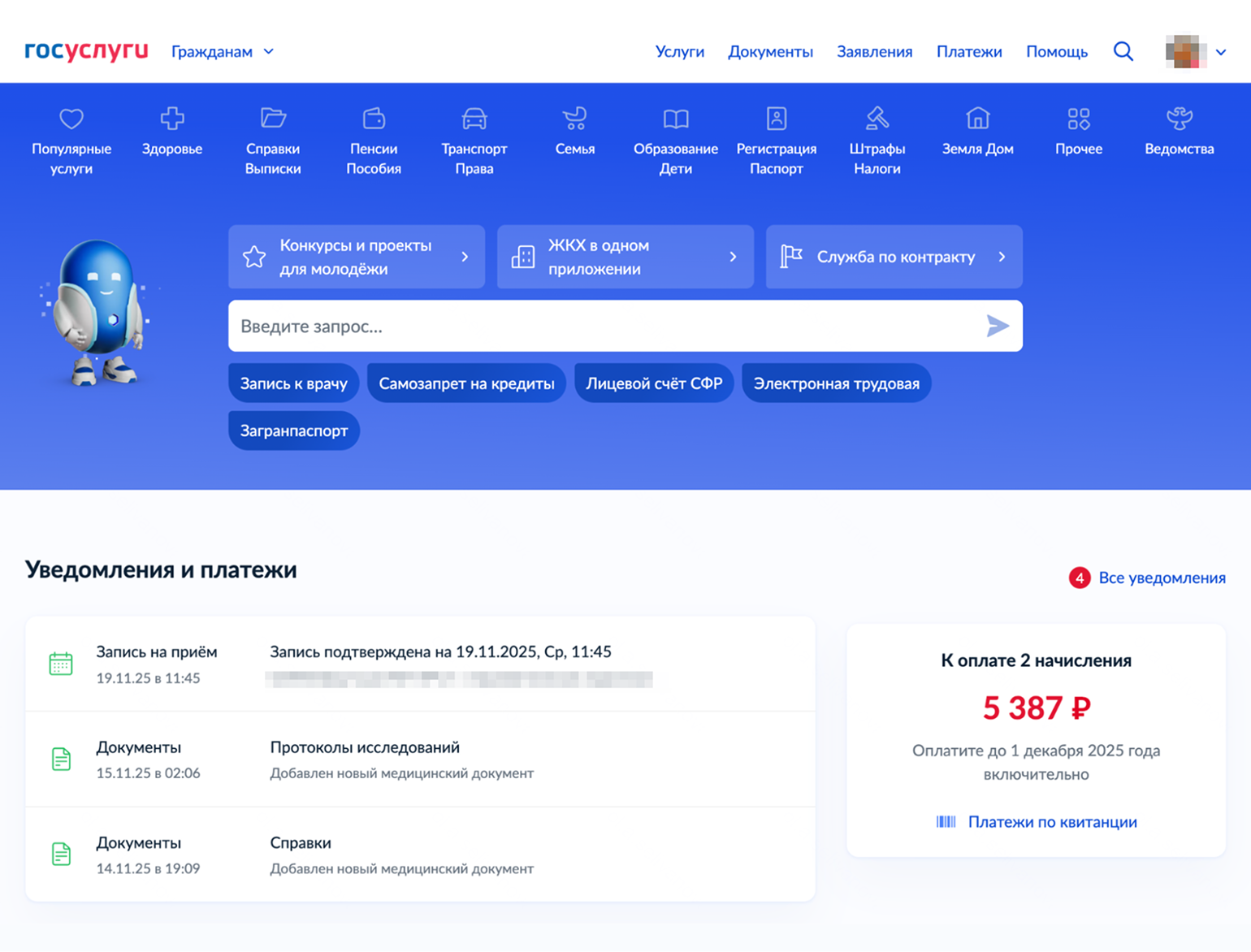Open Образование Дети book icon

pos(676,119)
